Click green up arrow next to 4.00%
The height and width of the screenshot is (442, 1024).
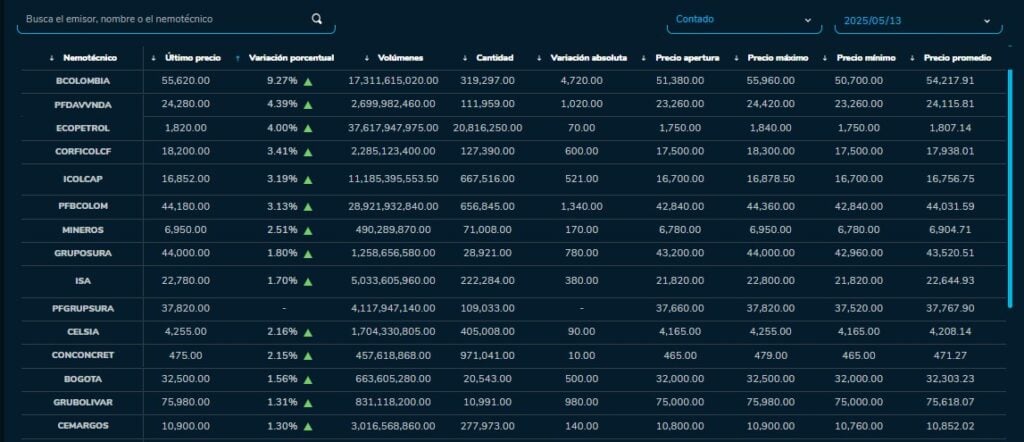(308, 128)
